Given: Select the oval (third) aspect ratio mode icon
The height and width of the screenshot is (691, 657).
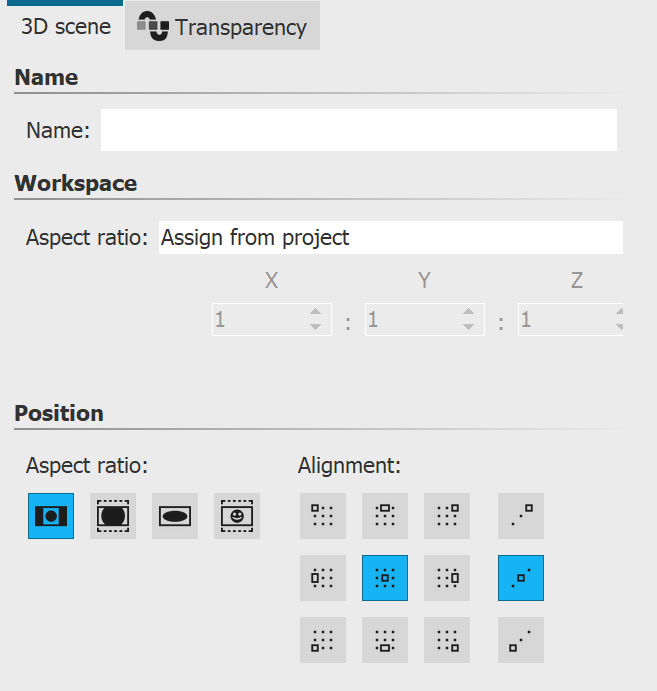Looking at the screenshot, I should [175, 516].
